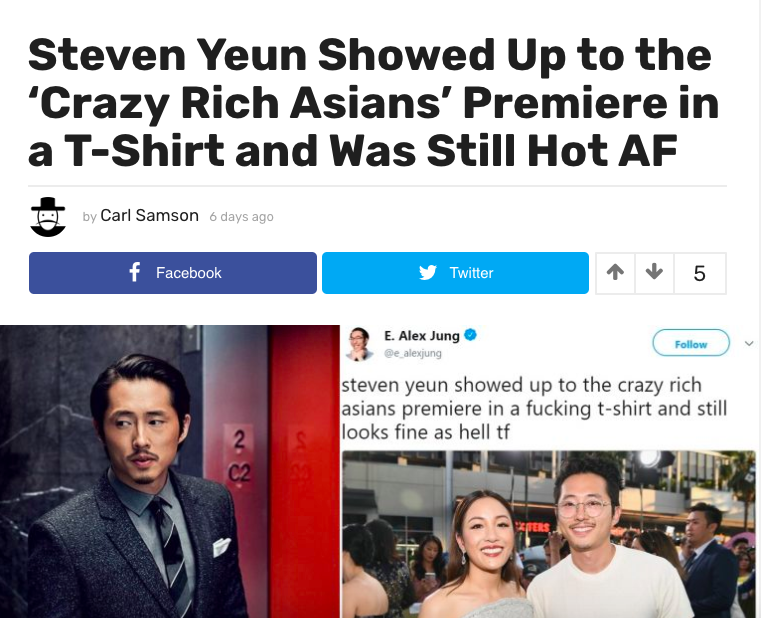Open E. Alex Jung display name
Image resolution: width=761 pixels, height=618 pixels.
pos(421,336)
